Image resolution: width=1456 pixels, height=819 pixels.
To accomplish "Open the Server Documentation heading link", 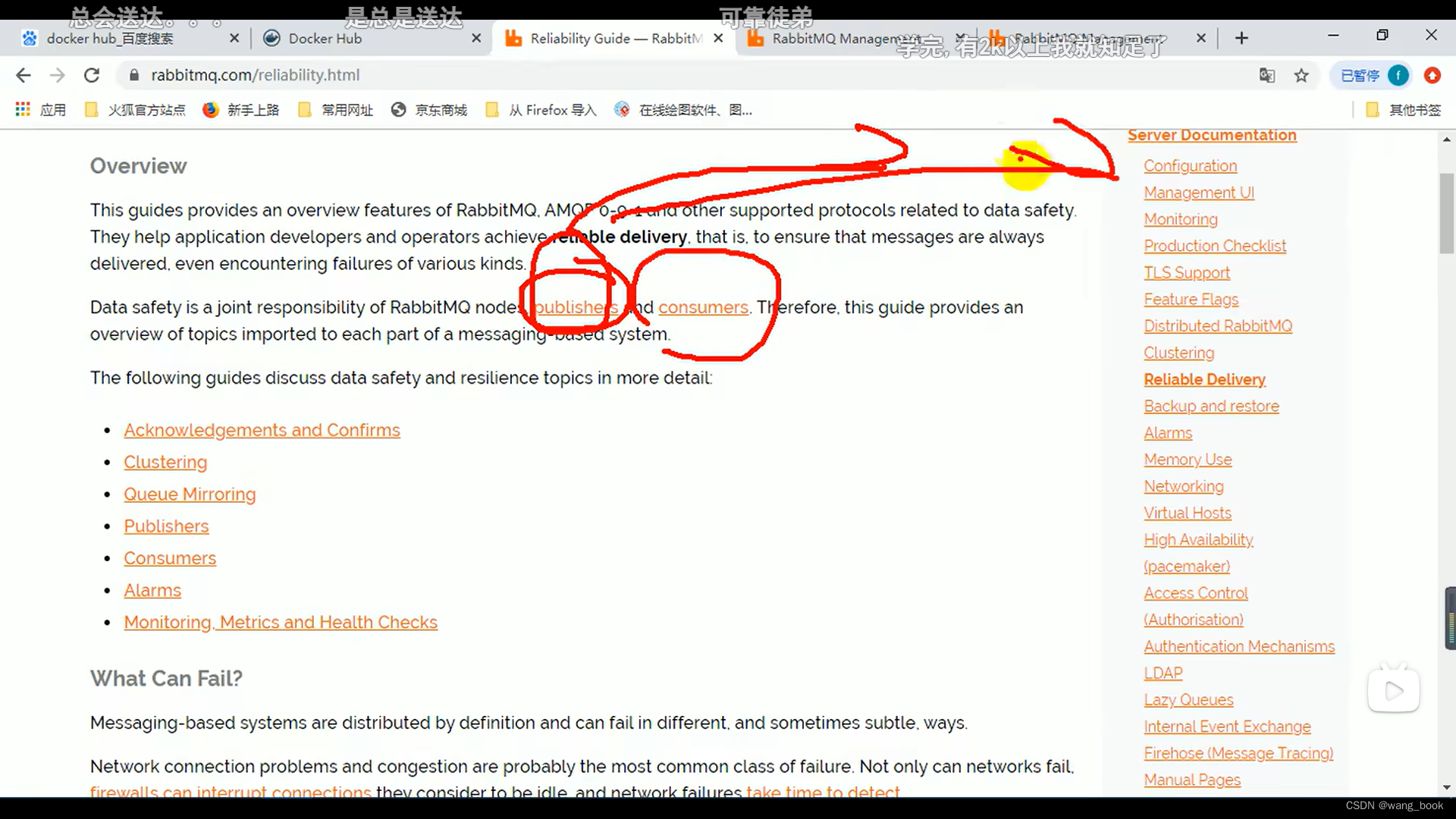I will [x=1212, y=135].
